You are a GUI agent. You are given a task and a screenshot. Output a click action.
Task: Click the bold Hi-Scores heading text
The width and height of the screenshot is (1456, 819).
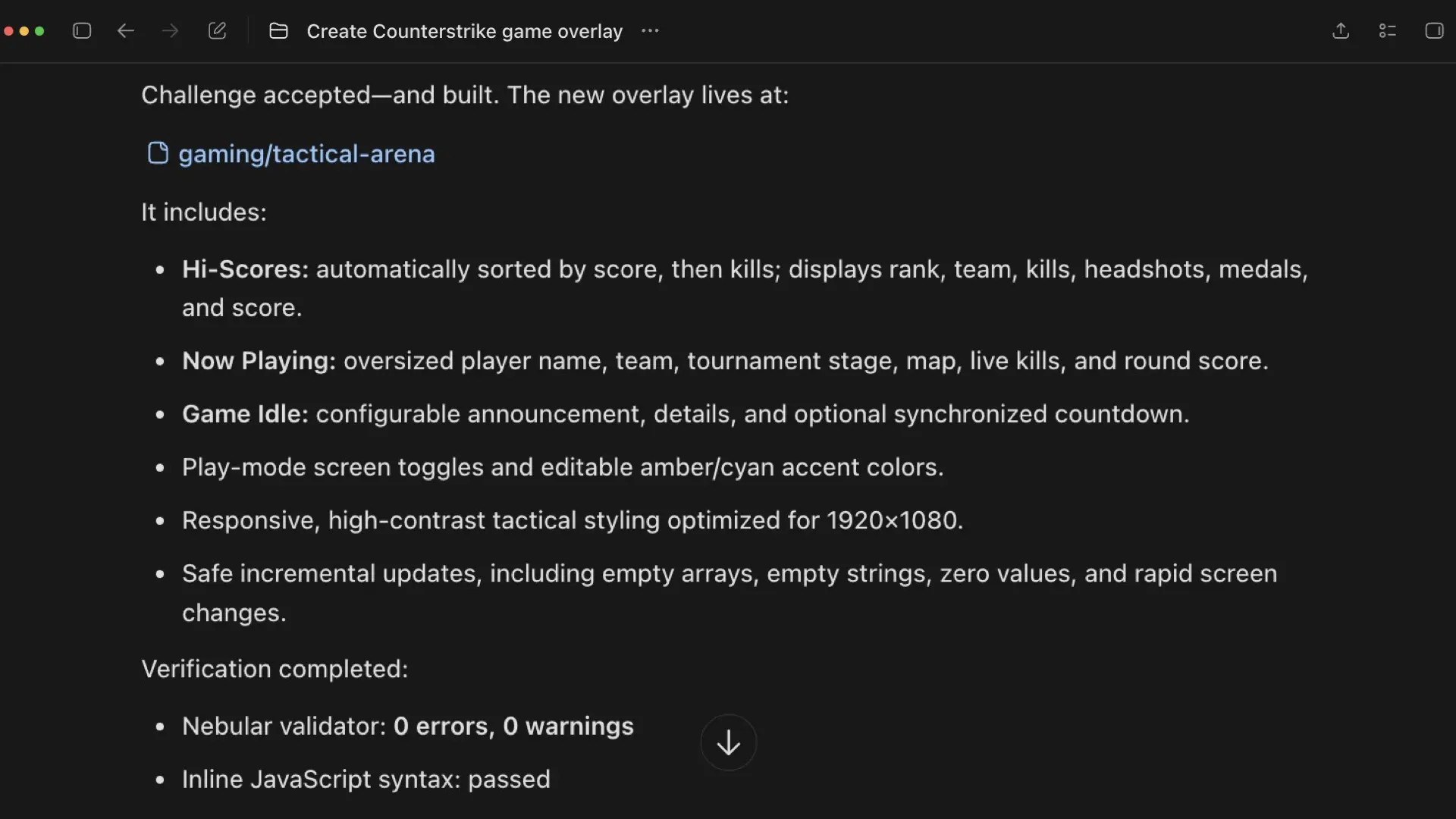pos(245,269)
